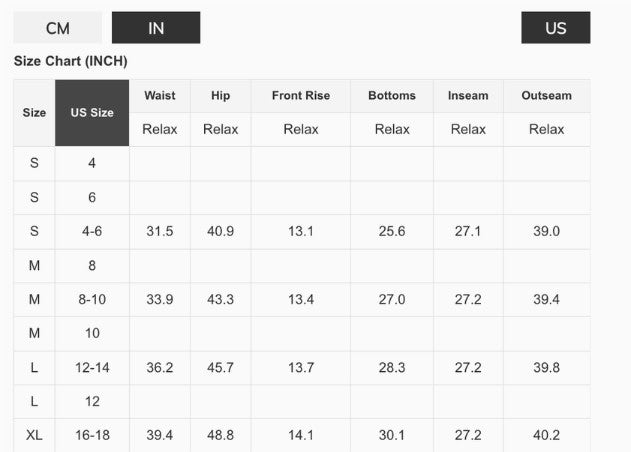Click the US size 16-18 cell
Screen dimensions: 631x452
92,435
